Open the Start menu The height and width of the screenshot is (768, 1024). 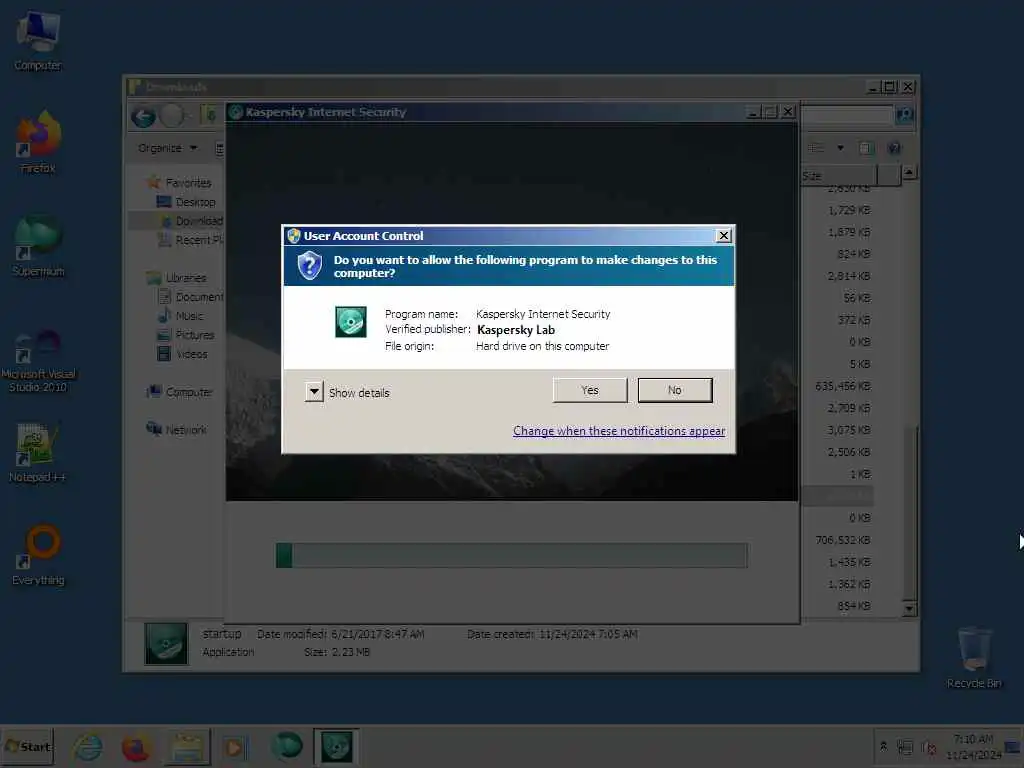pos(27,746)
